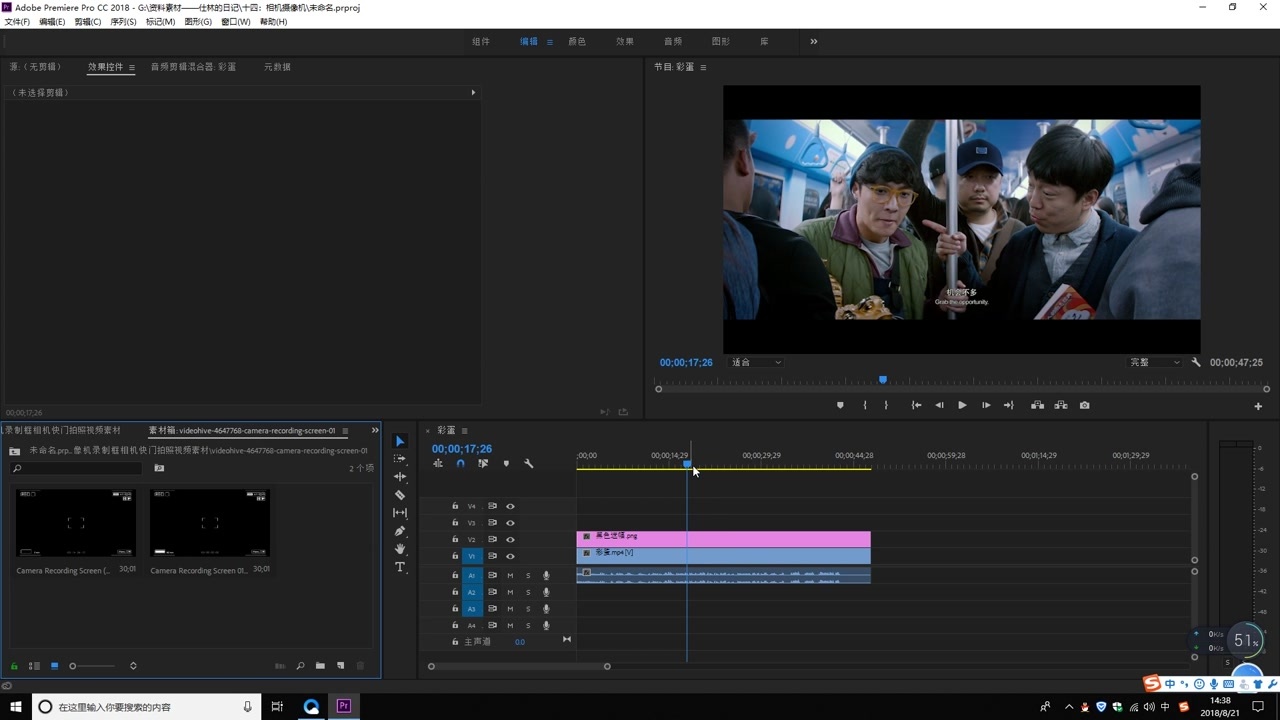Open Program monitor button editor plus
This screenshot has height=720, width=1280.
click(1258, 406)
